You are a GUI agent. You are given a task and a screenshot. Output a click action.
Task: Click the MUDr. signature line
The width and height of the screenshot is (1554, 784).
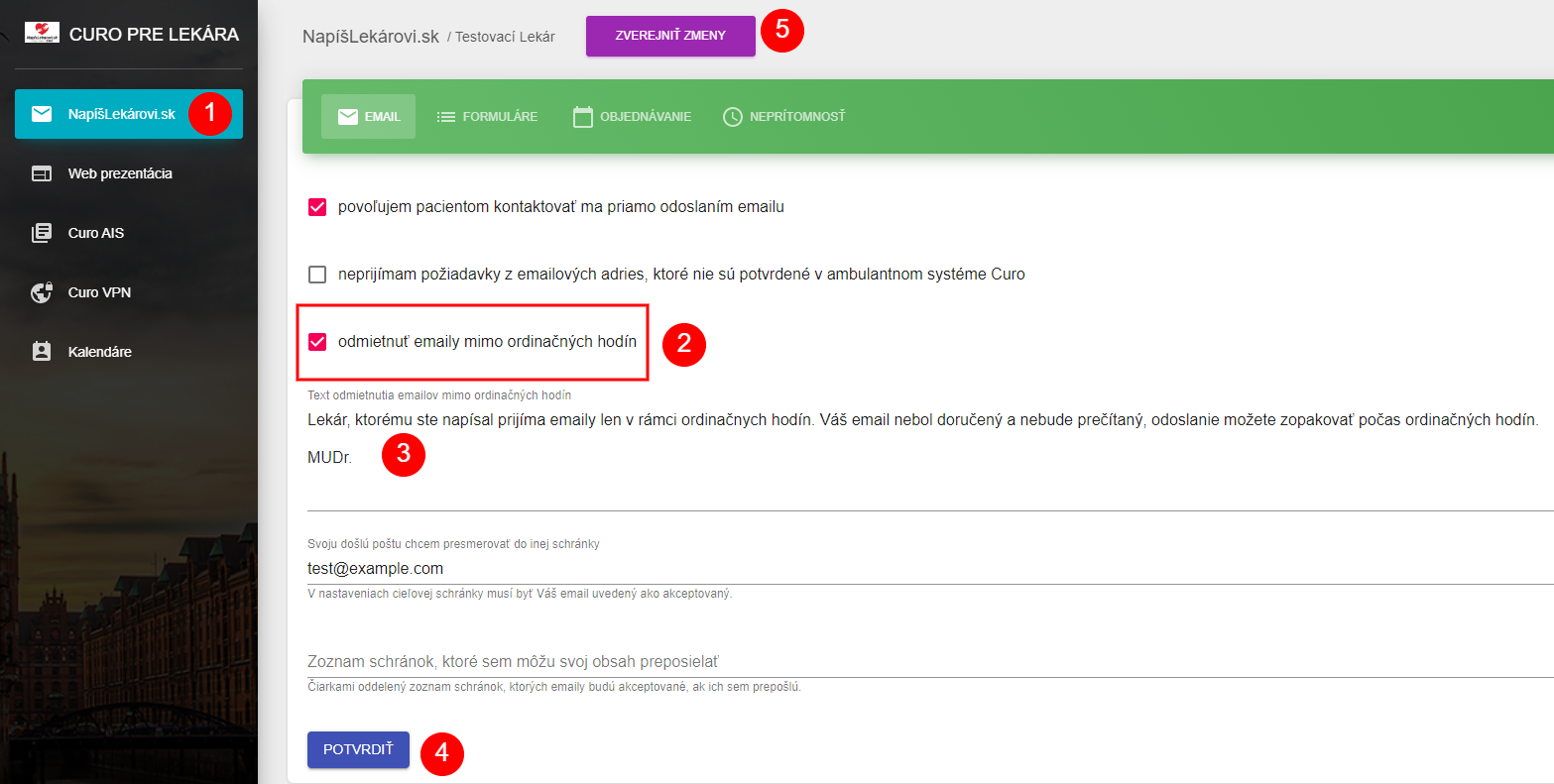coord(330,457)
